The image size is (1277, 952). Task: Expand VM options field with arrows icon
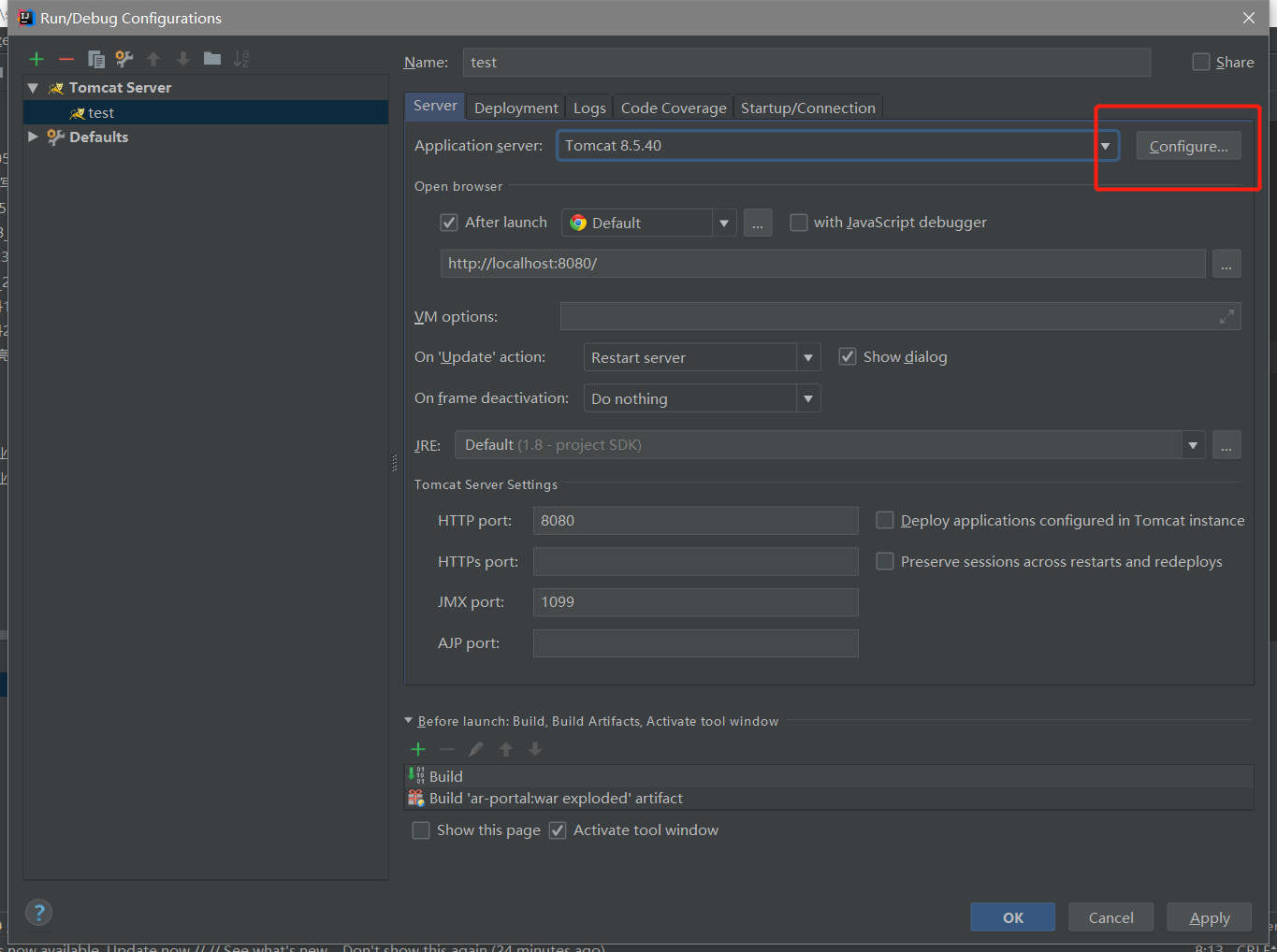point(1226,317)
